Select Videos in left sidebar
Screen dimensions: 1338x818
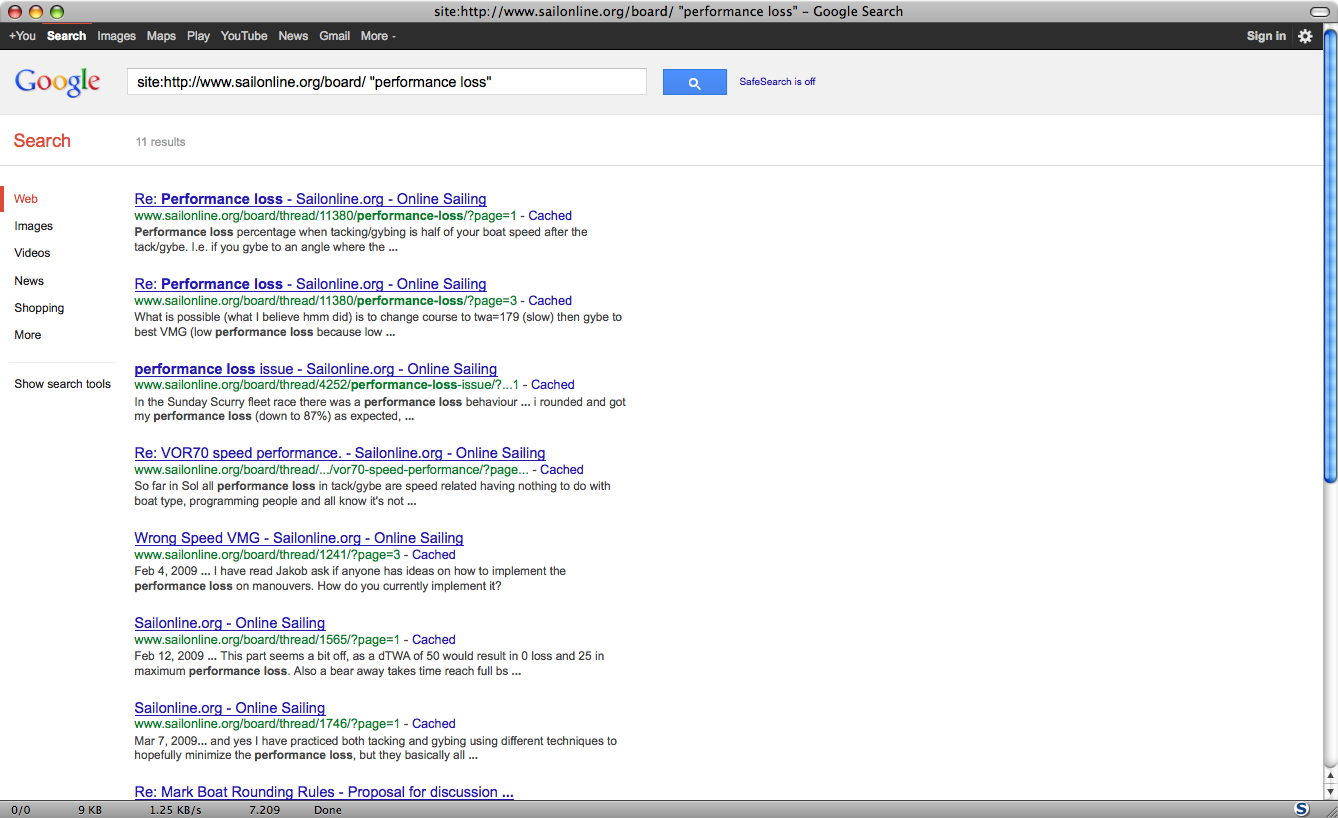32,253
